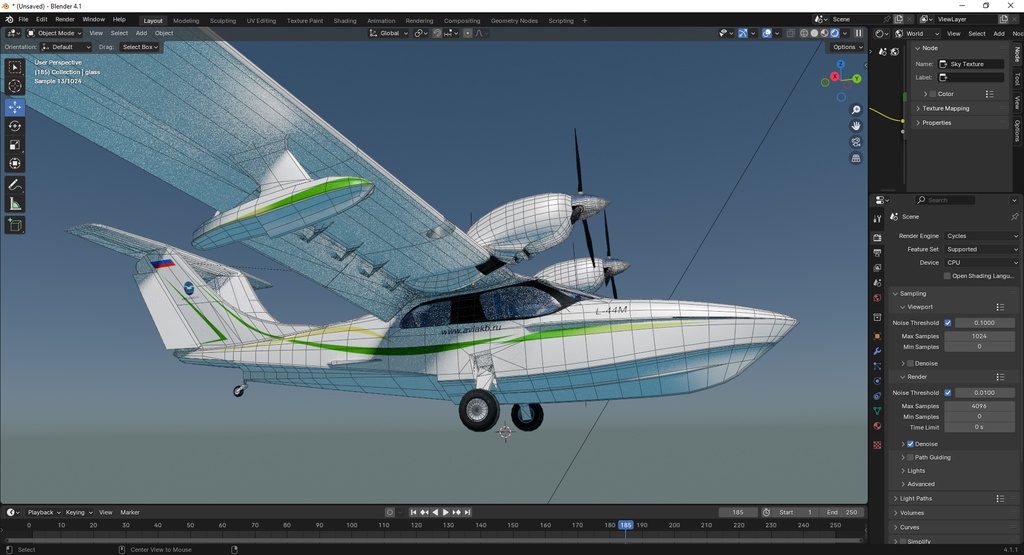Uncheck the Render Denoise checkbox
This screenshot has width=1024, height=555.
[x=910, y=444]
